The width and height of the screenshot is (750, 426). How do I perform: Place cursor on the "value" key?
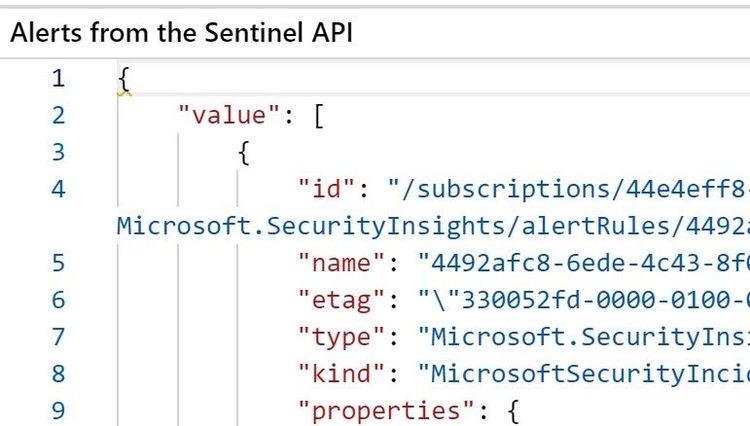coord(229,115)
